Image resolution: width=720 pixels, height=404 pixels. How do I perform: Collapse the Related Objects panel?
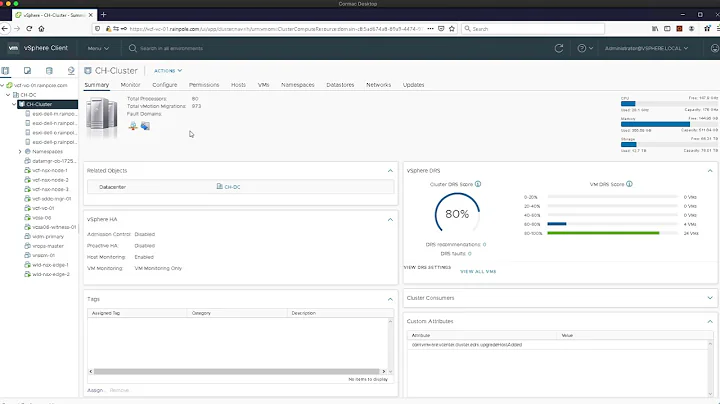click(390, 171)
